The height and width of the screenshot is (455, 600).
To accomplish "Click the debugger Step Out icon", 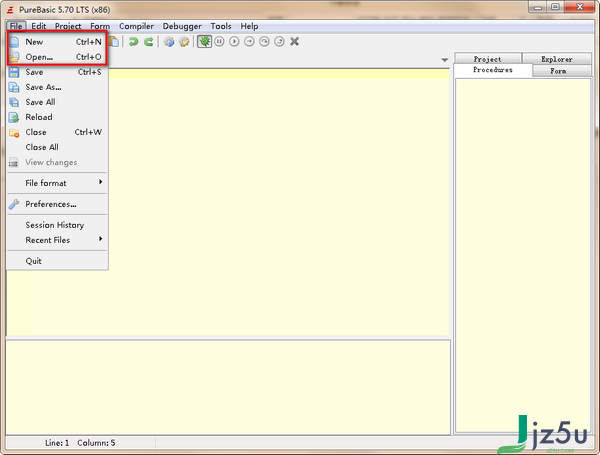I will pyautogui.click(x=279, y=41).
